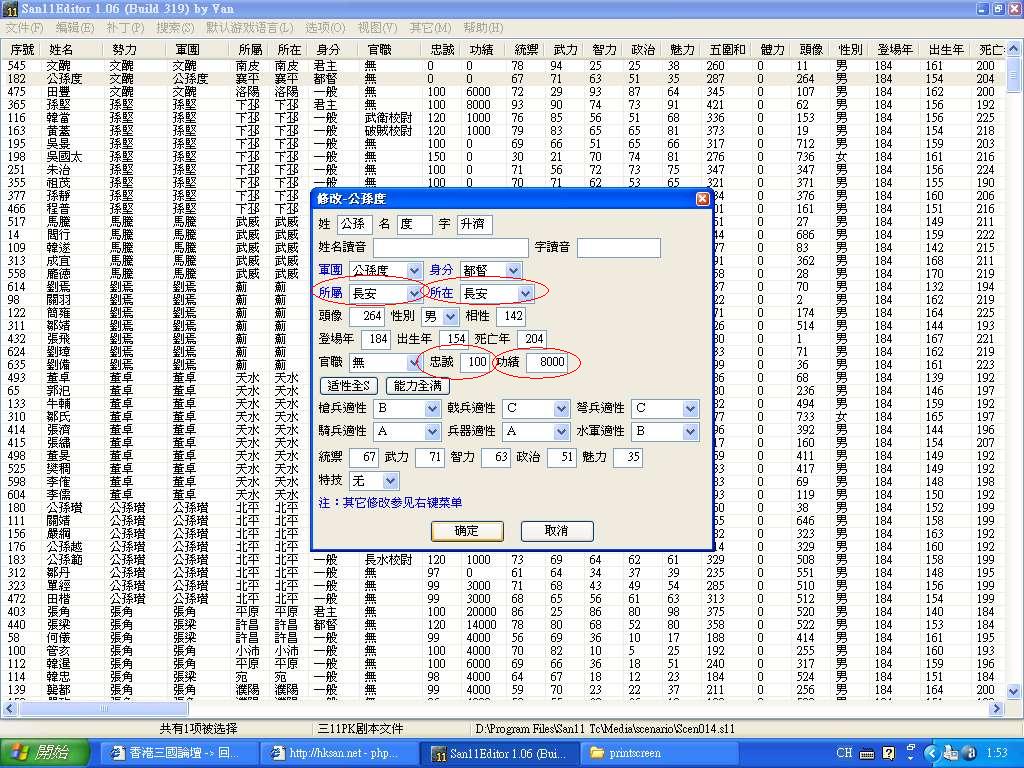
Task: Open the 帮助(H) menu
Action: click(x=483, y=28)
